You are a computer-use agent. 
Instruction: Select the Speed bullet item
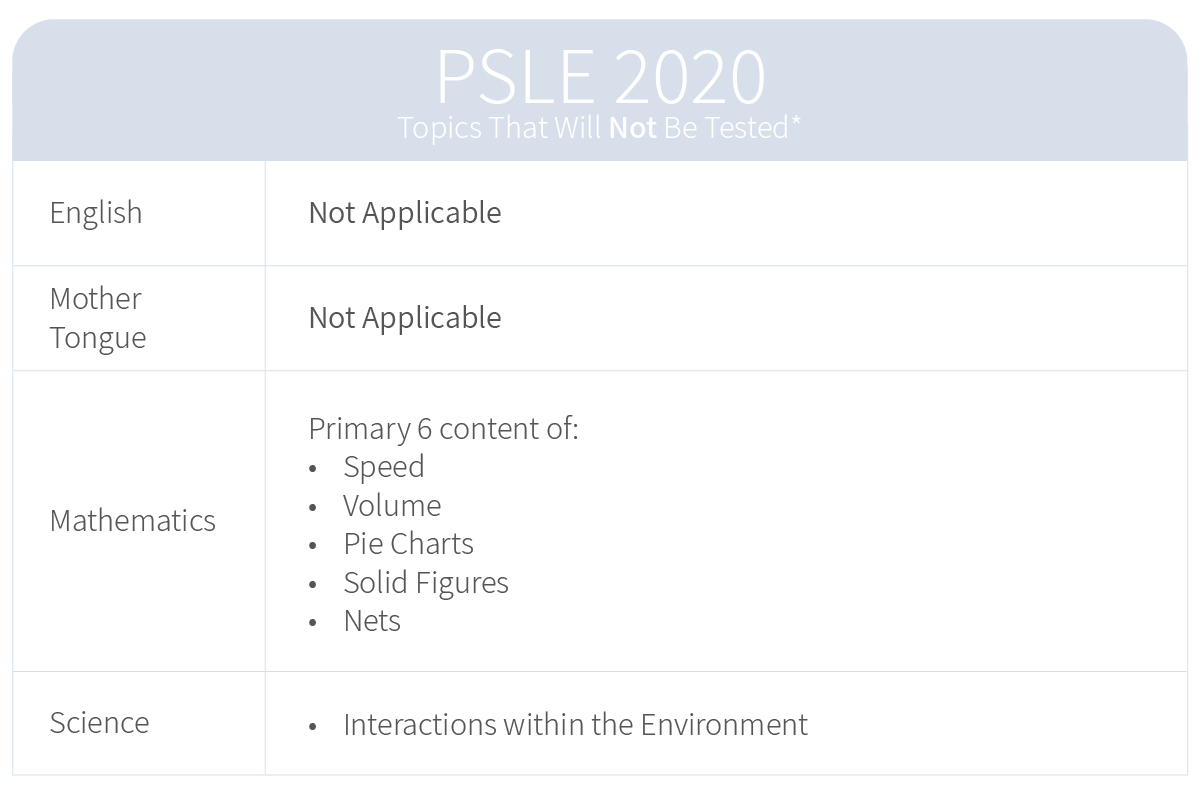click(x=384, y=467)
